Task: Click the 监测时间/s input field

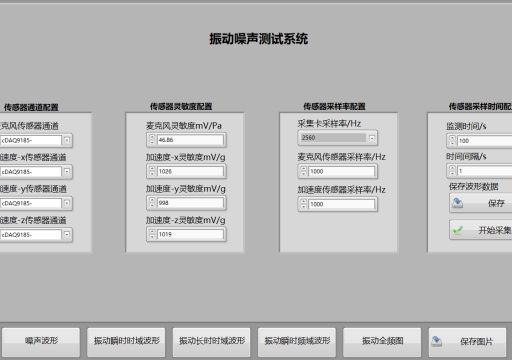Action: point(485,141)
